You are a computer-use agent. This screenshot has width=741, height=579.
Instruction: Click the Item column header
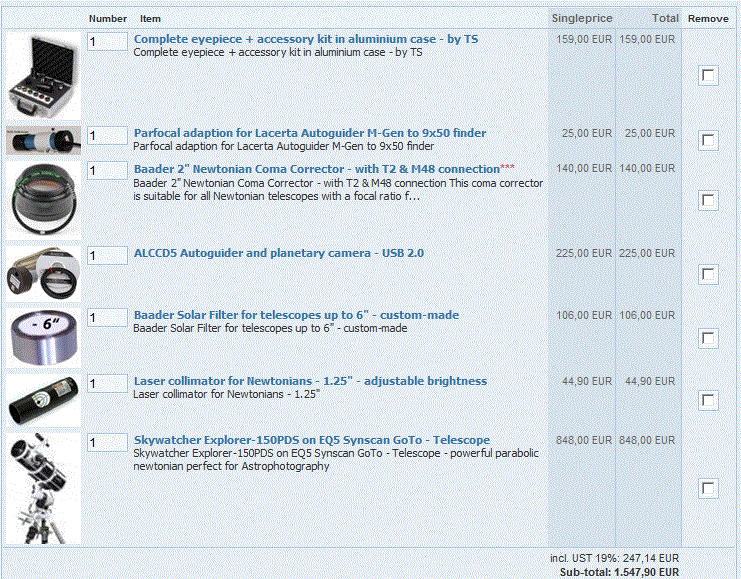[x=150, y=19]
